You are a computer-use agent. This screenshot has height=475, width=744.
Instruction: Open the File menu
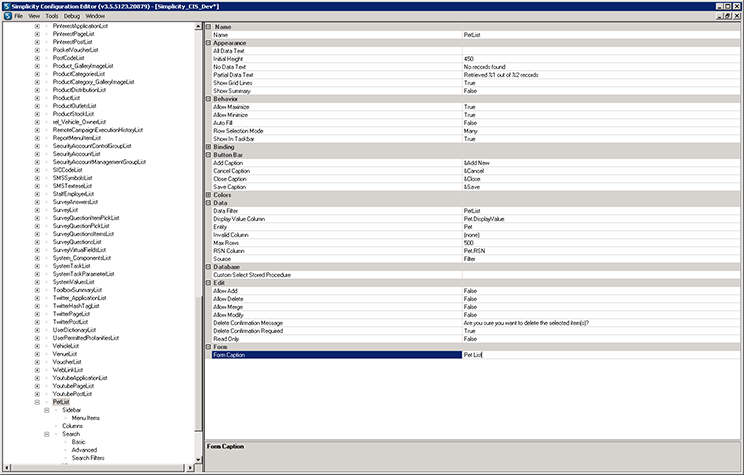[19, 16]
